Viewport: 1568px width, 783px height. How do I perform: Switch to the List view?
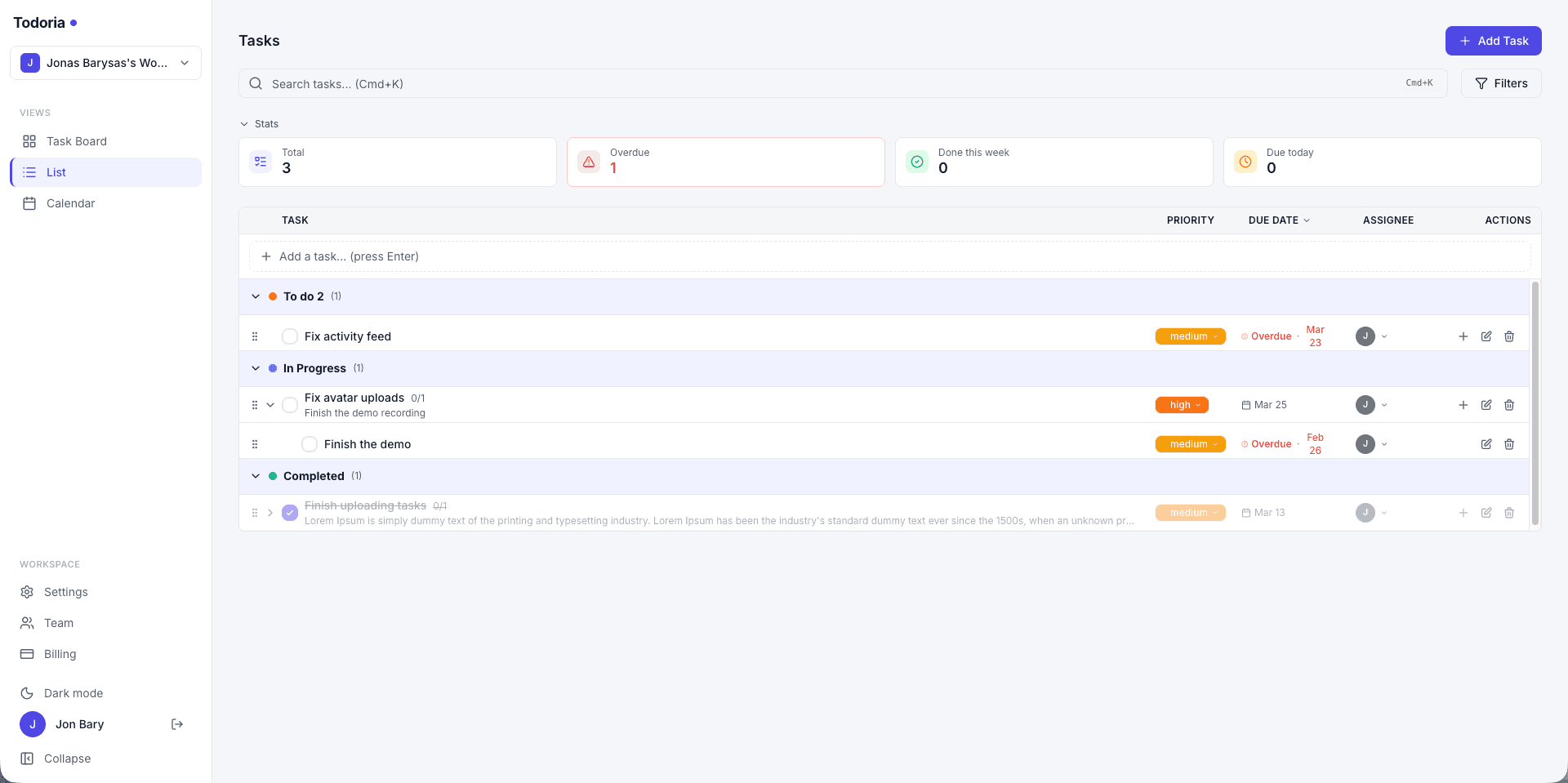56,171
